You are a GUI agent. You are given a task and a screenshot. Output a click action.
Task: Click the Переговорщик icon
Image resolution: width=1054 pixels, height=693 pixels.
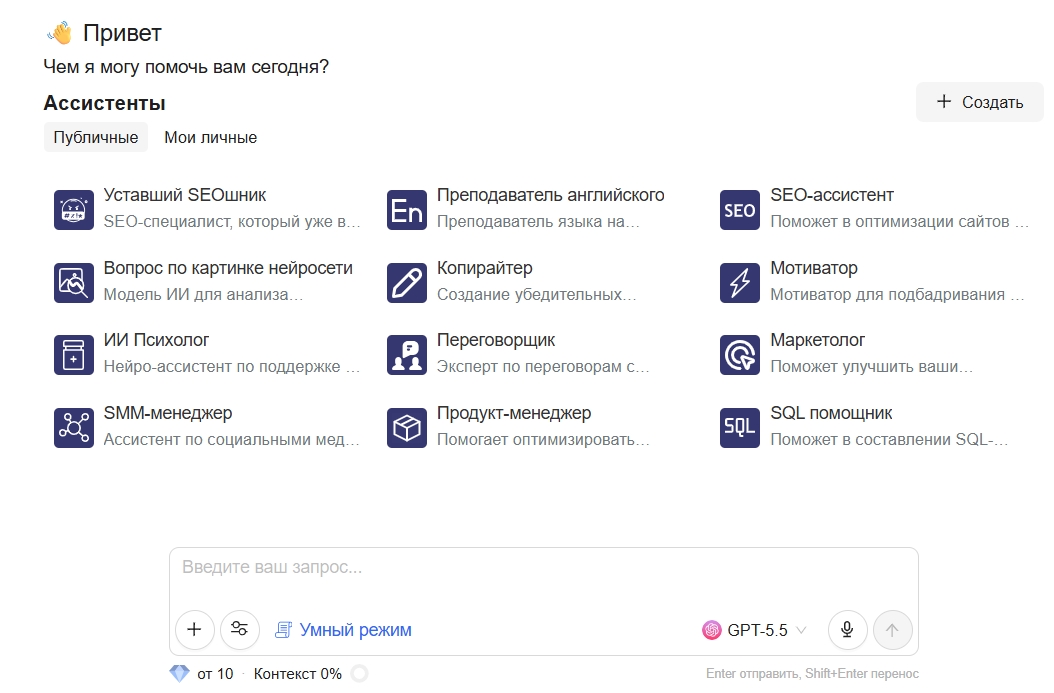pyautogui.click(x=407, y=355)
